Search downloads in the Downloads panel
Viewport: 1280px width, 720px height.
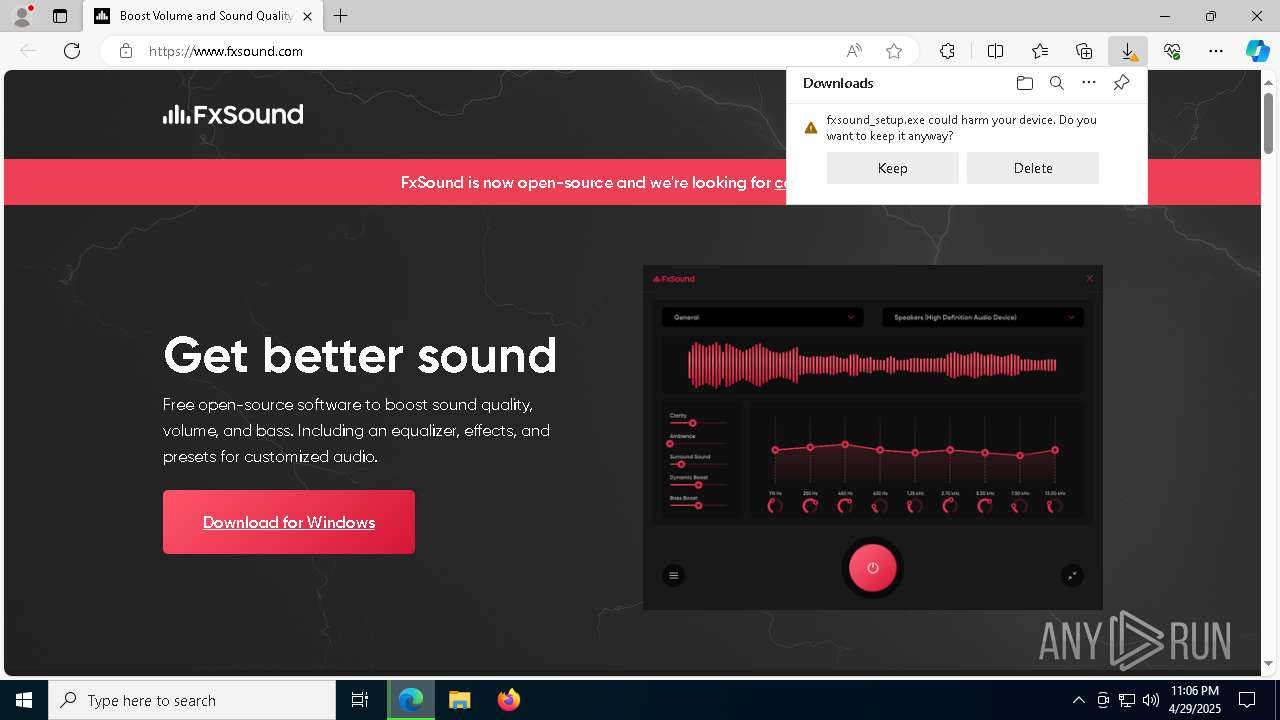tap(1057, 83)
